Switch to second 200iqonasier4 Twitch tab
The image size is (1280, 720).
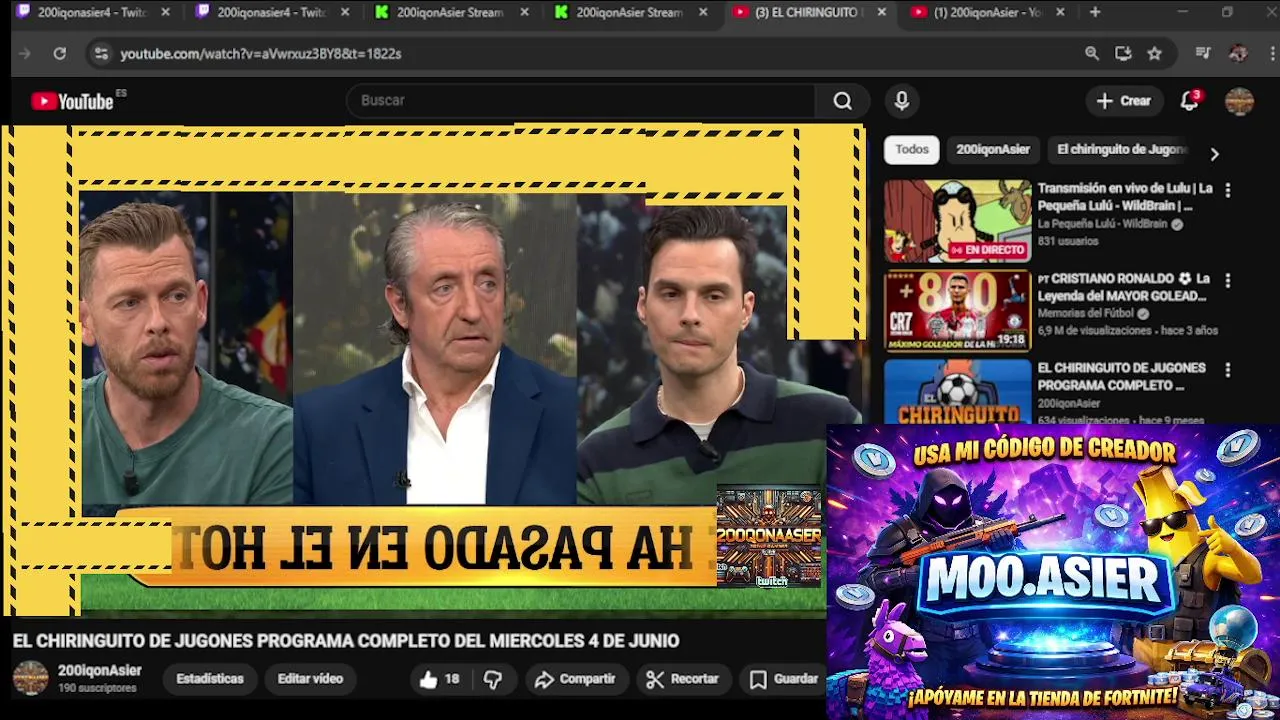271,12
